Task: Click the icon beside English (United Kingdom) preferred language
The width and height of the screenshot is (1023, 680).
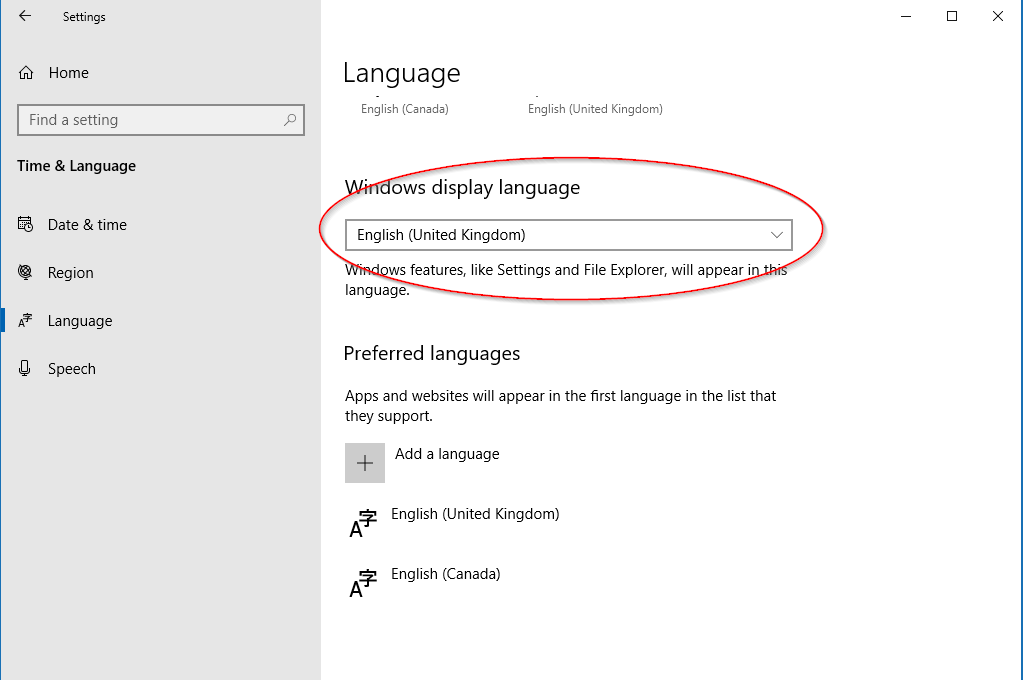Action: click(x=363, y=524)
